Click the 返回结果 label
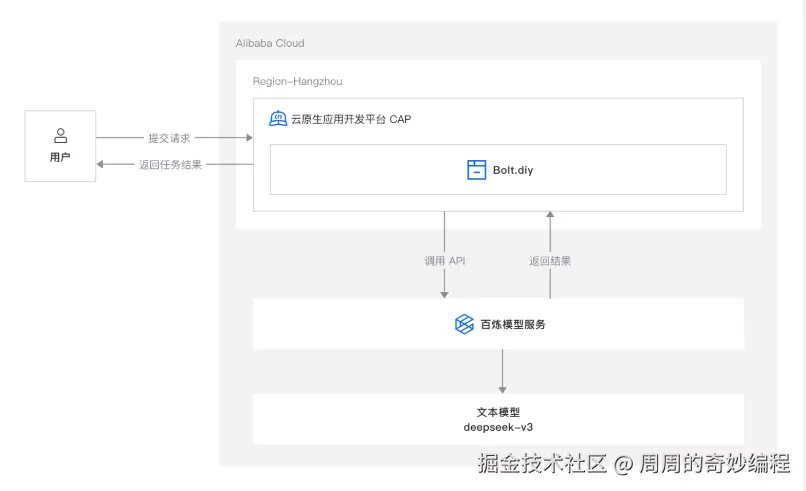 (x=550, y=261)
